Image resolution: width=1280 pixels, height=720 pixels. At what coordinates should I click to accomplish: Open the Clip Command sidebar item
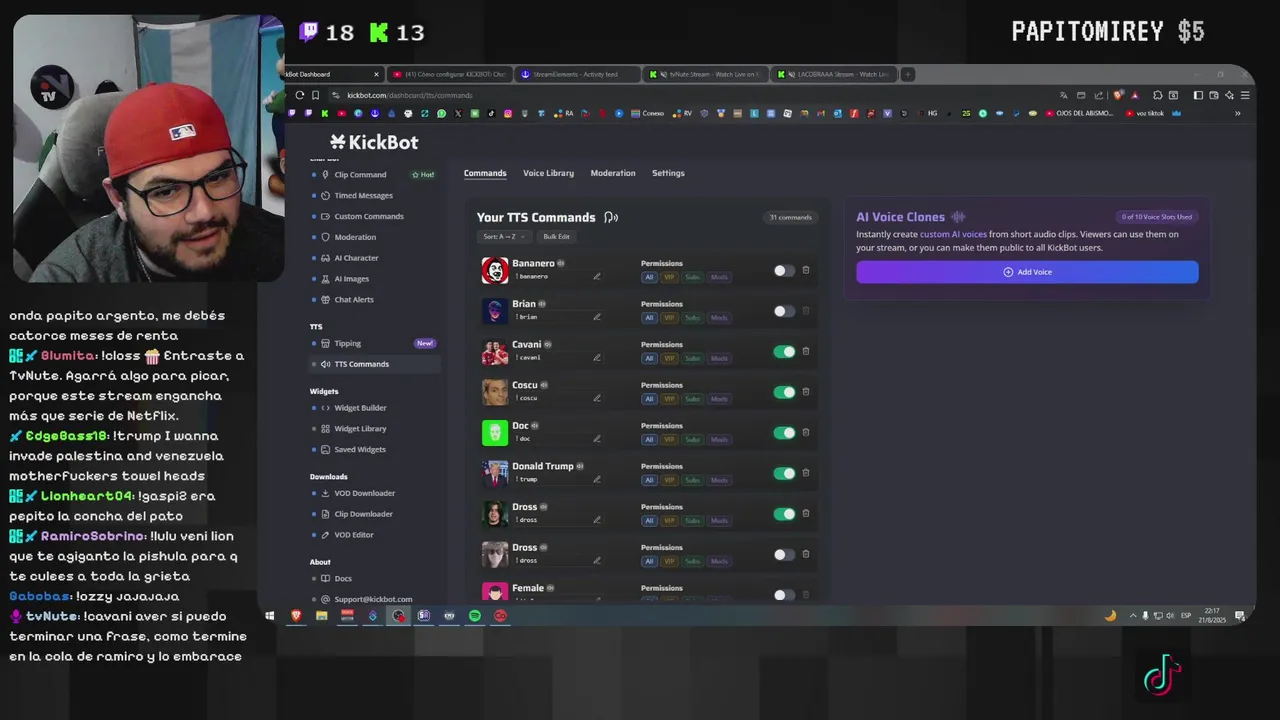360,175
